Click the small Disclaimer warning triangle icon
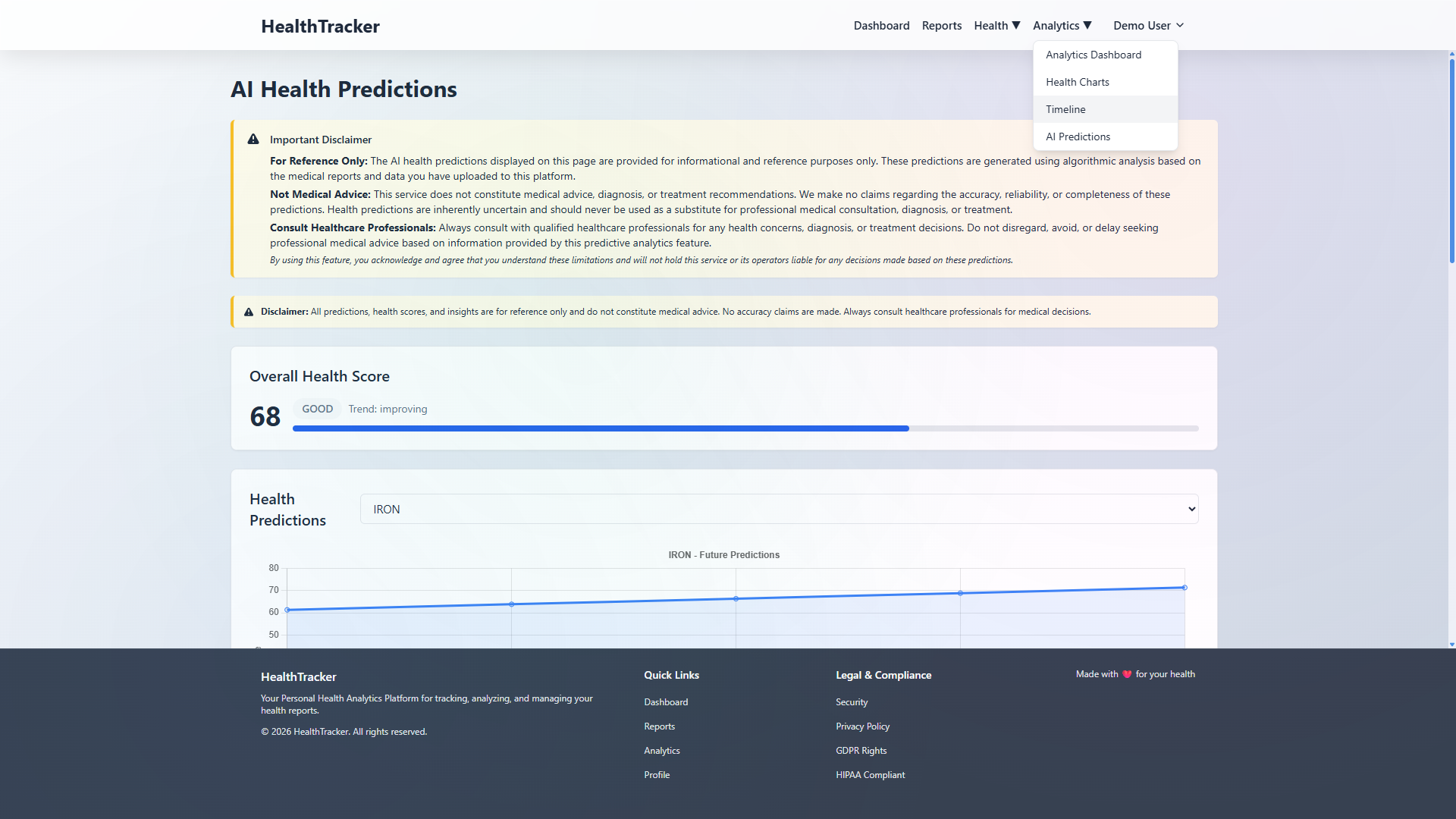1456x819 pixels. pyautogui.click(x=249, y=312)
